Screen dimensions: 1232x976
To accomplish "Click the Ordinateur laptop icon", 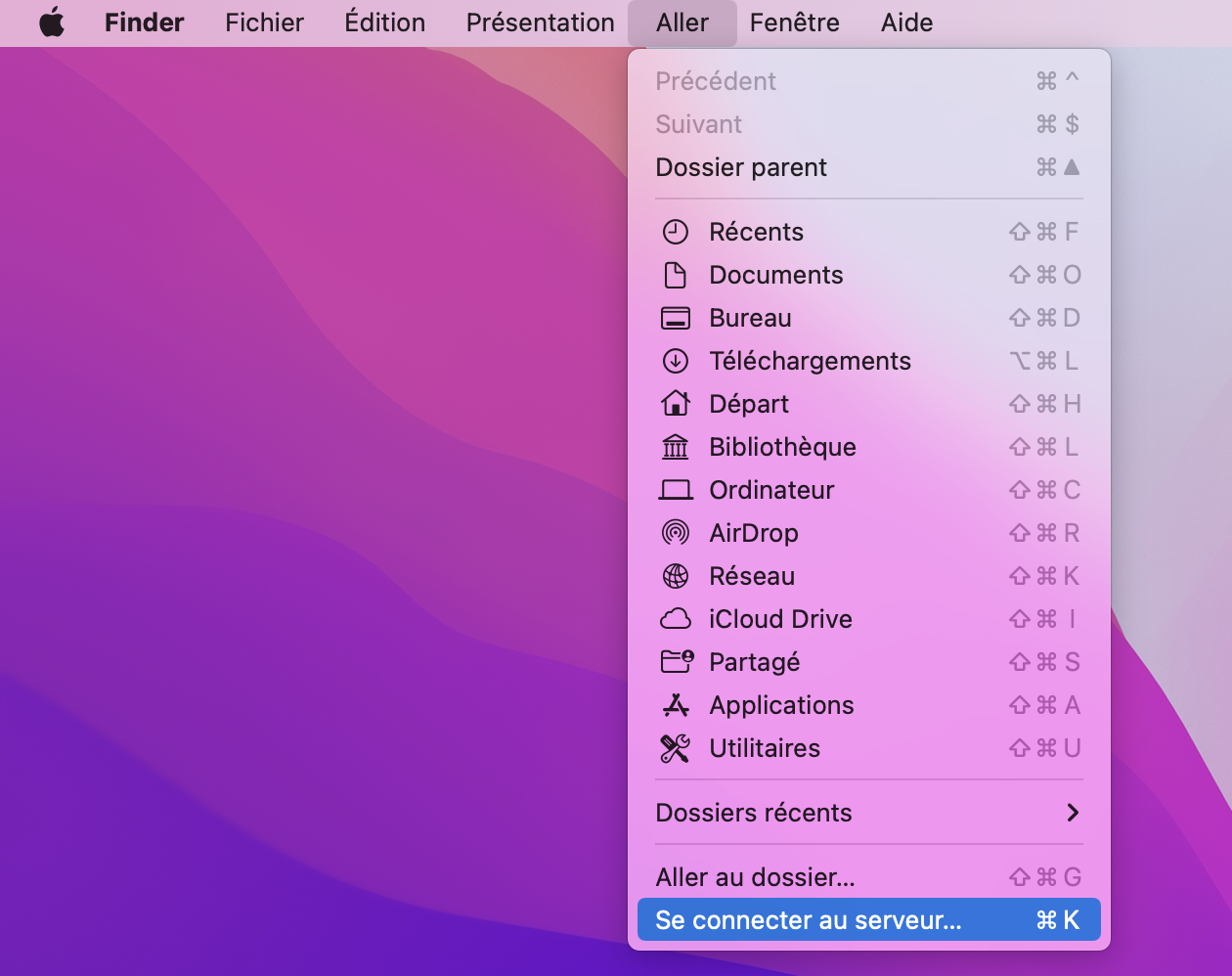I will [676, 490].
